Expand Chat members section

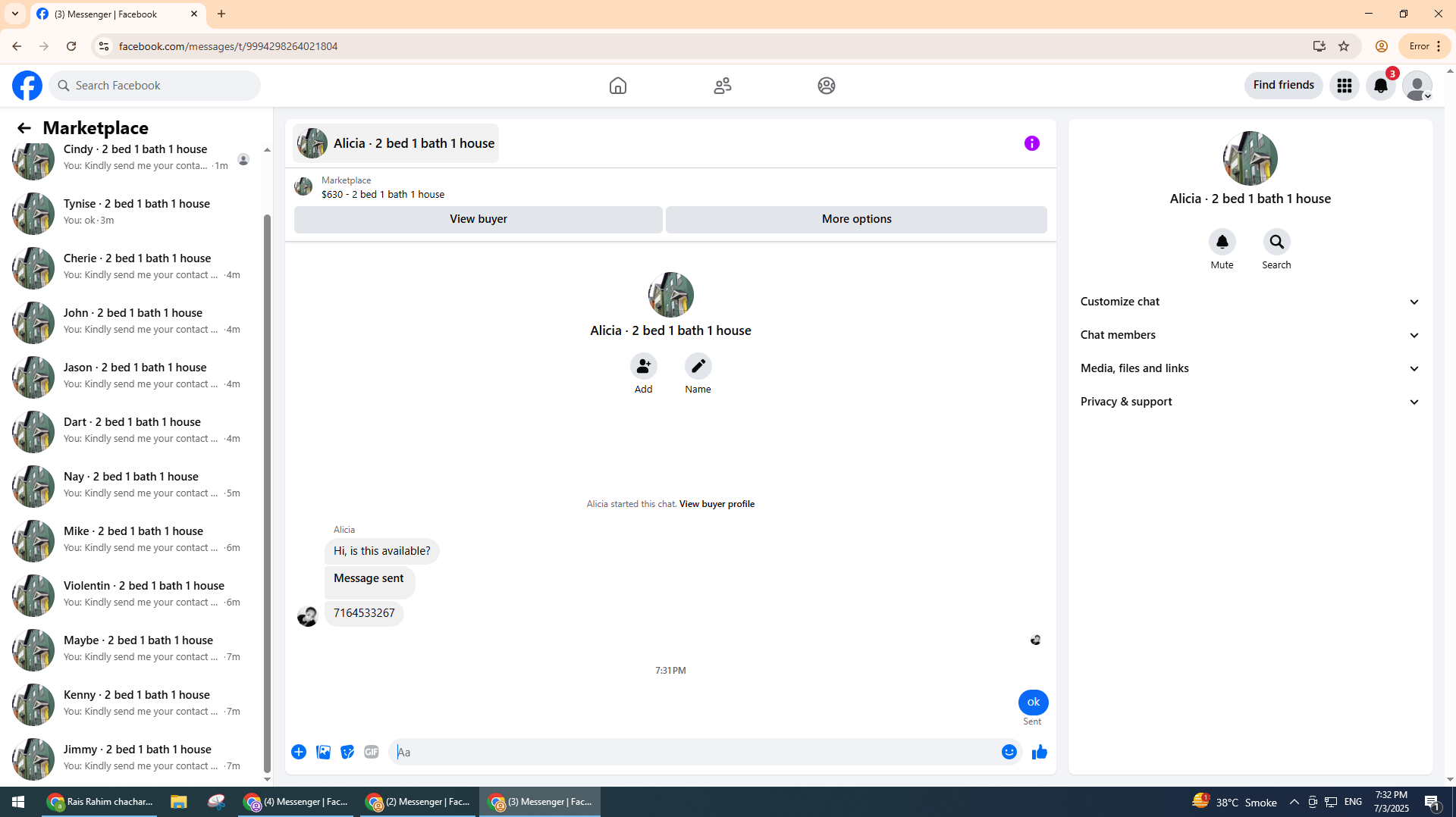tap(1250, 335)
